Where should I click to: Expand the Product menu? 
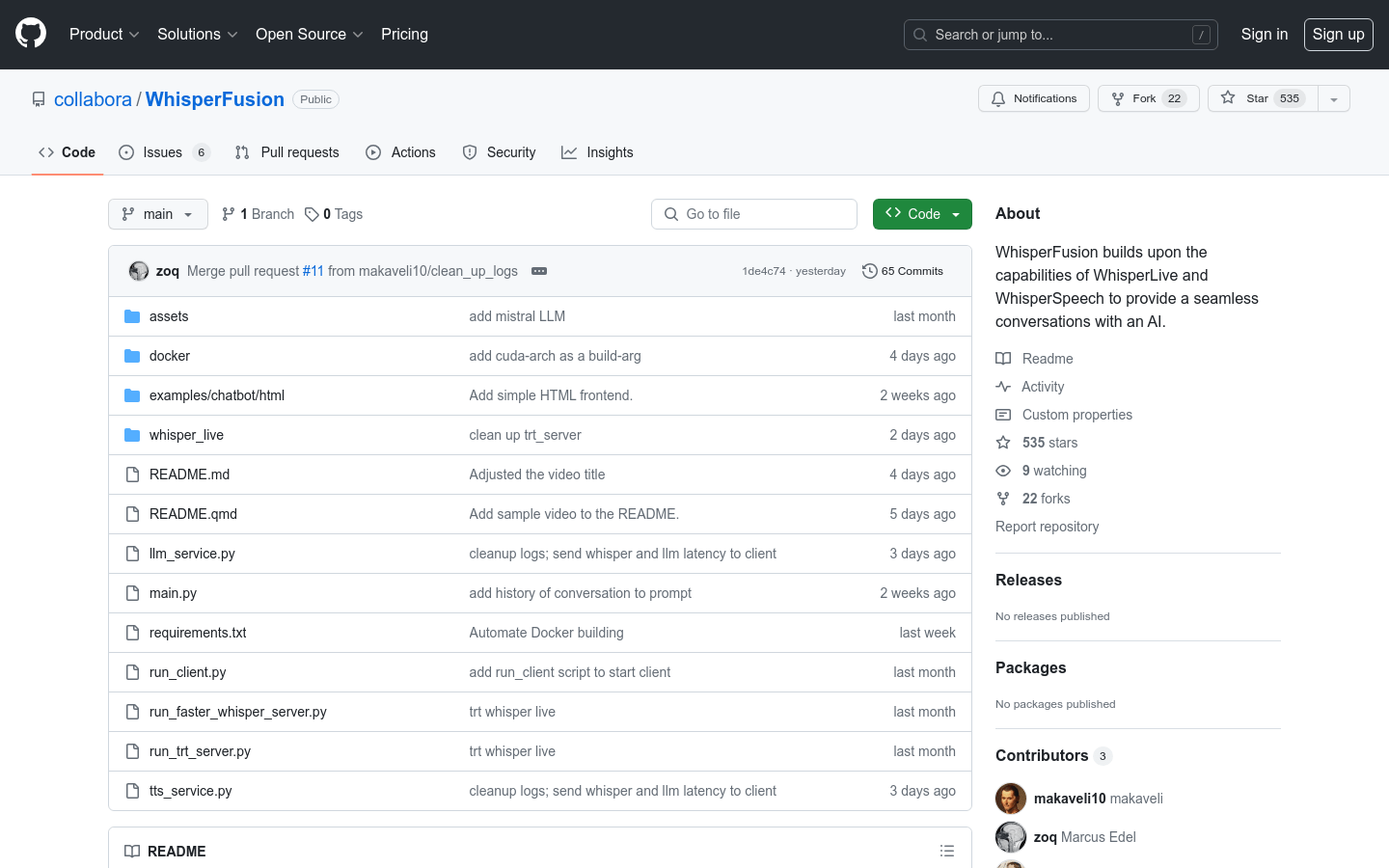point(104,34)
